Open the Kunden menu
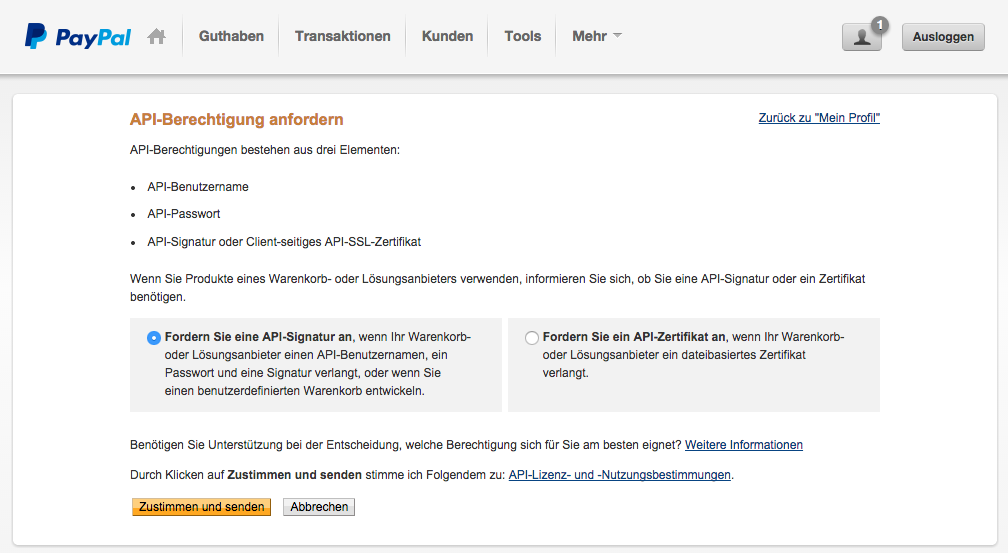The width and height of the screenshot is (1008, 553). pos(447,36)
